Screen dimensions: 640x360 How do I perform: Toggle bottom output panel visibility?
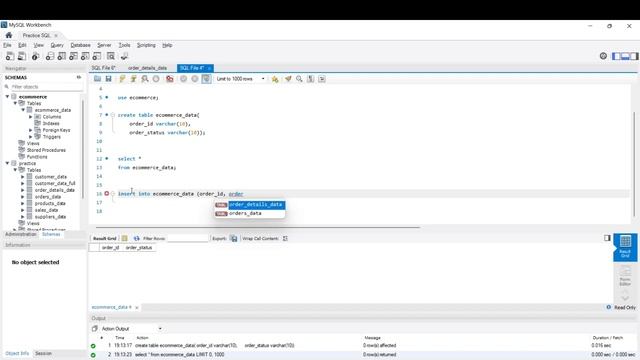625,56
